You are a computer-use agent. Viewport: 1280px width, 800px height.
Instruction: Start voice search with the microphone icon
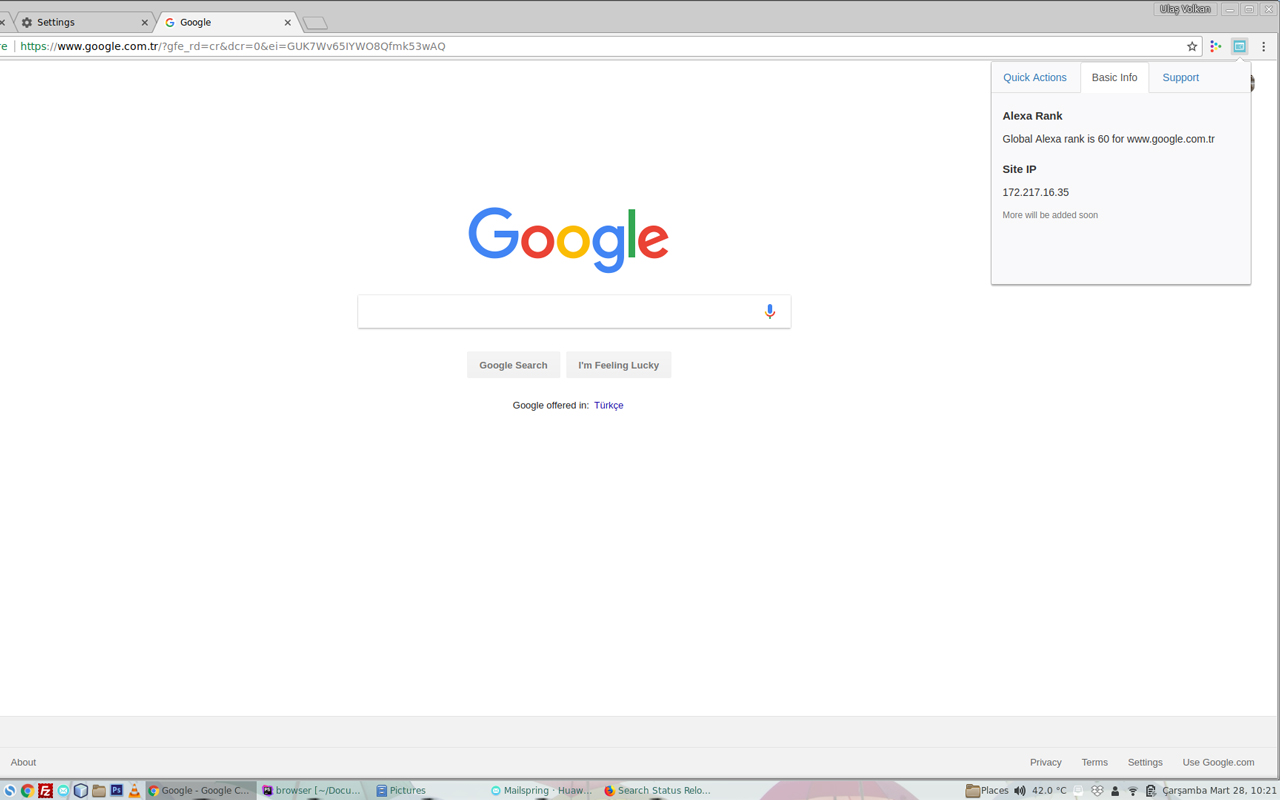[769, 311]
